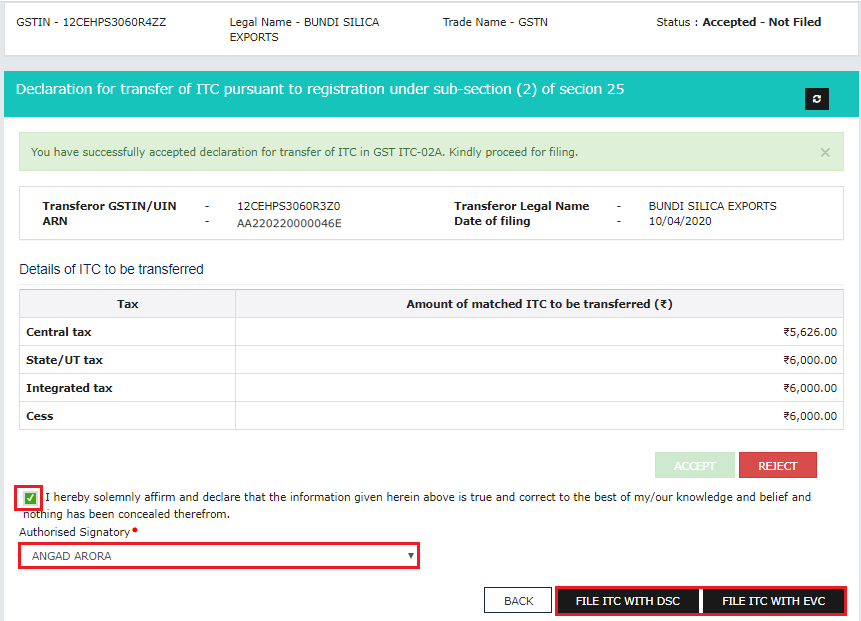The width and height of the screenshot is (861, 621).
Task: Click FILE ITC WITH EVC button
Action: pos(773,601)
